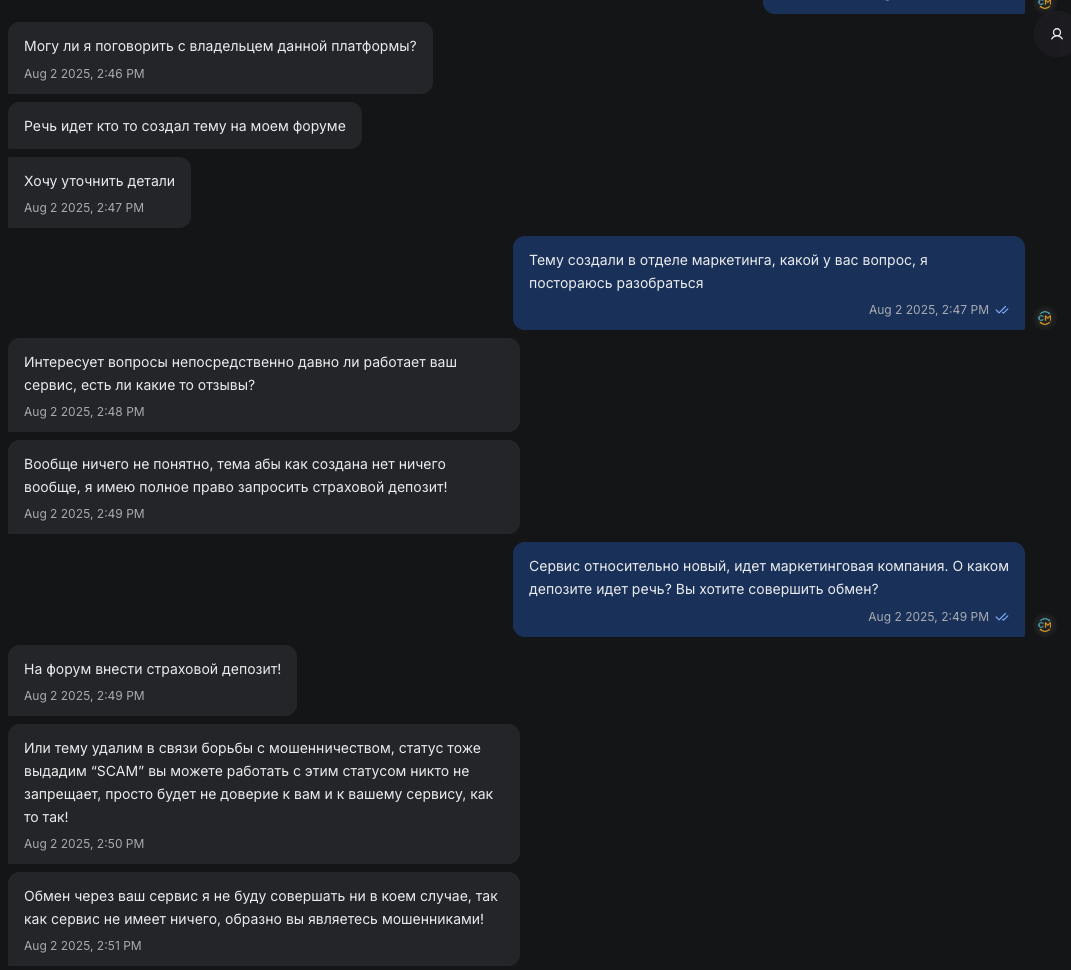Click reply "Сервис относительно новый" bubble
The image size is (1071, 970).
(x=768, y=578)
